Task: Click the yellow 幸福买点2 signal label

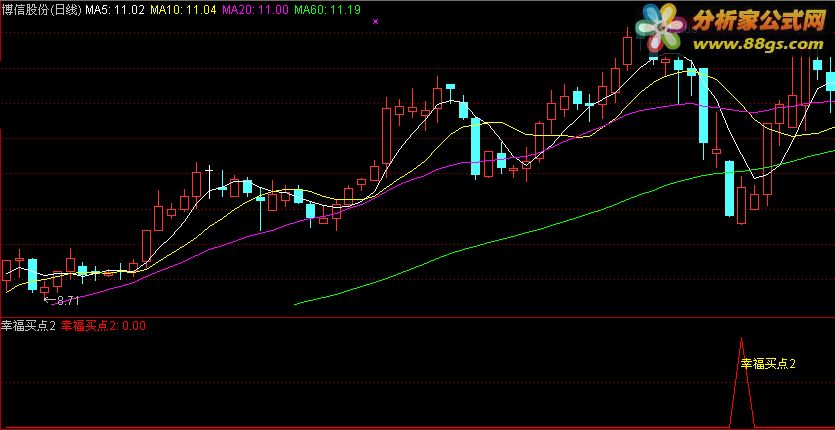Action: click(x=768, y=364)
